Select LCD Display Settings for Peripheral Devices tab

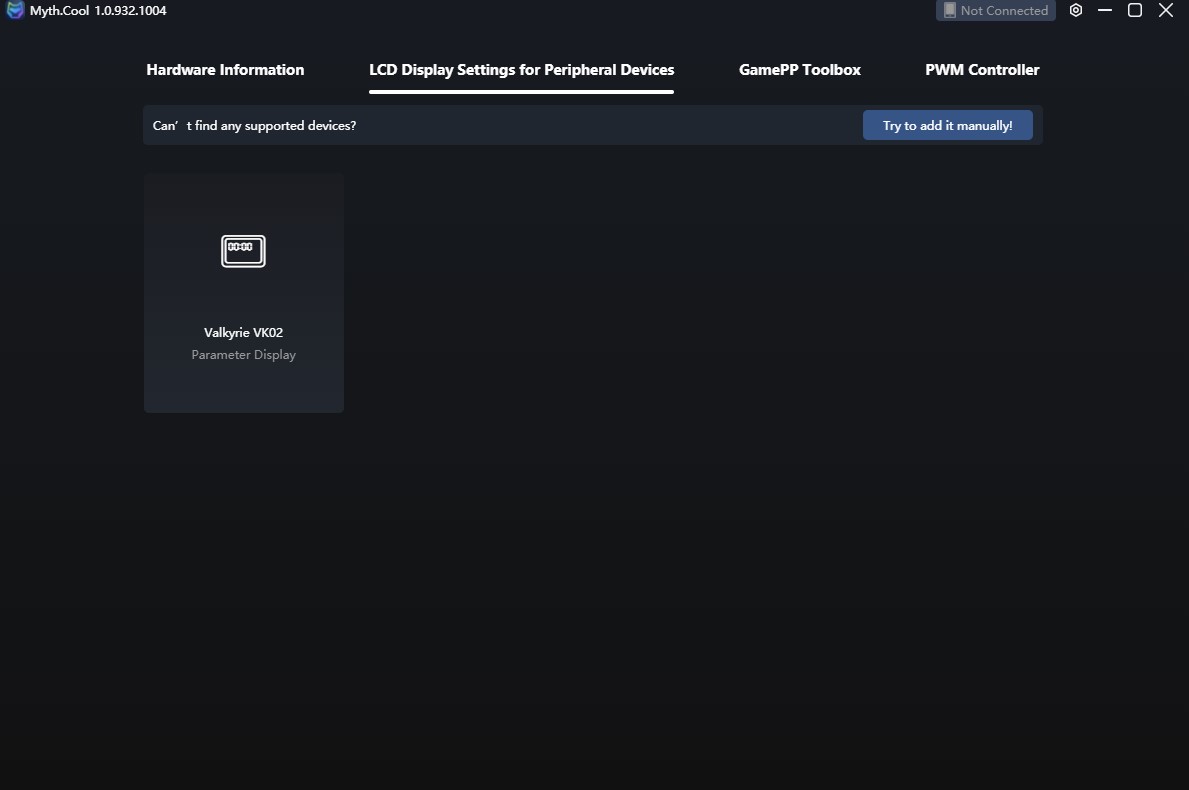pyautogui.click(x=521, y=70)
